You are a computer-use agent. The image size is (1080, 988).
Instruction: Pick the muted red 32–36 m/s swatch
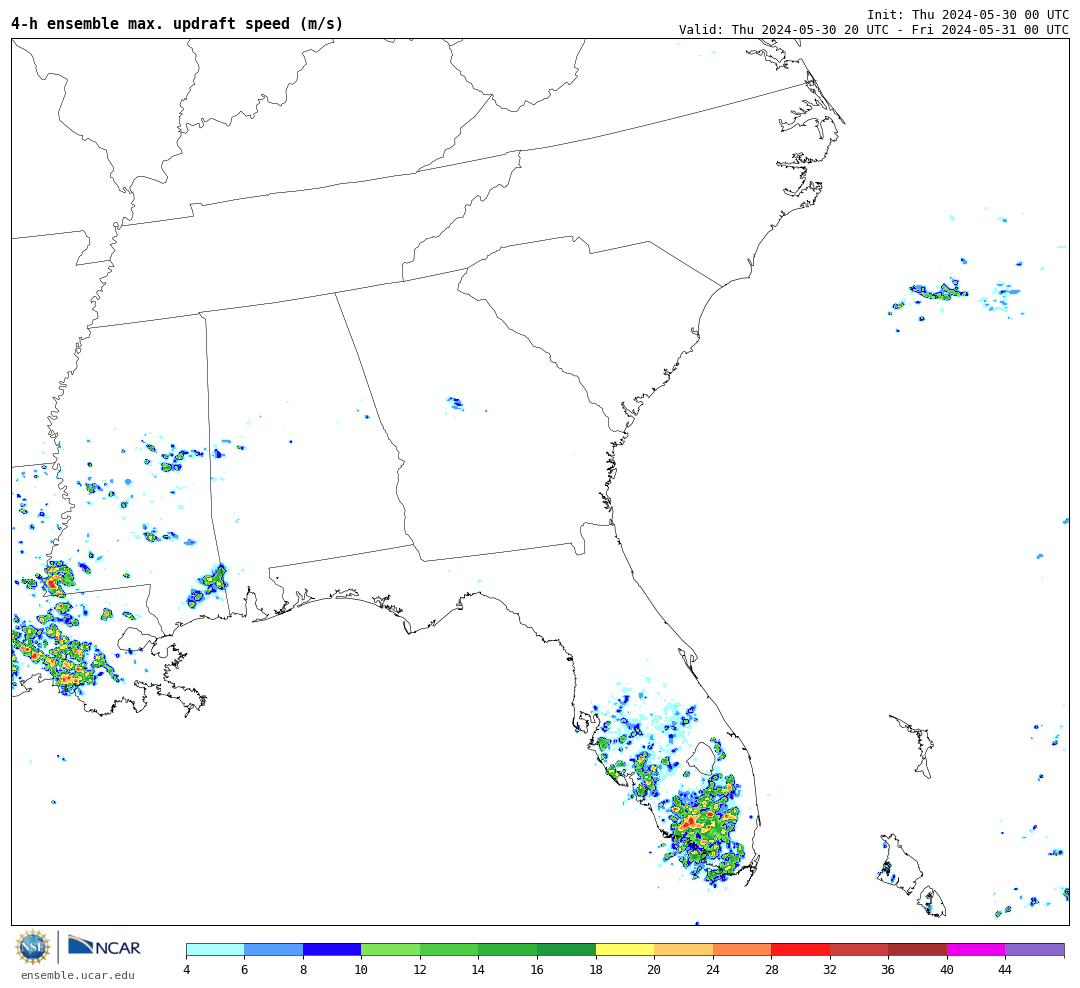pyautogui.click(x=859, y=949)
